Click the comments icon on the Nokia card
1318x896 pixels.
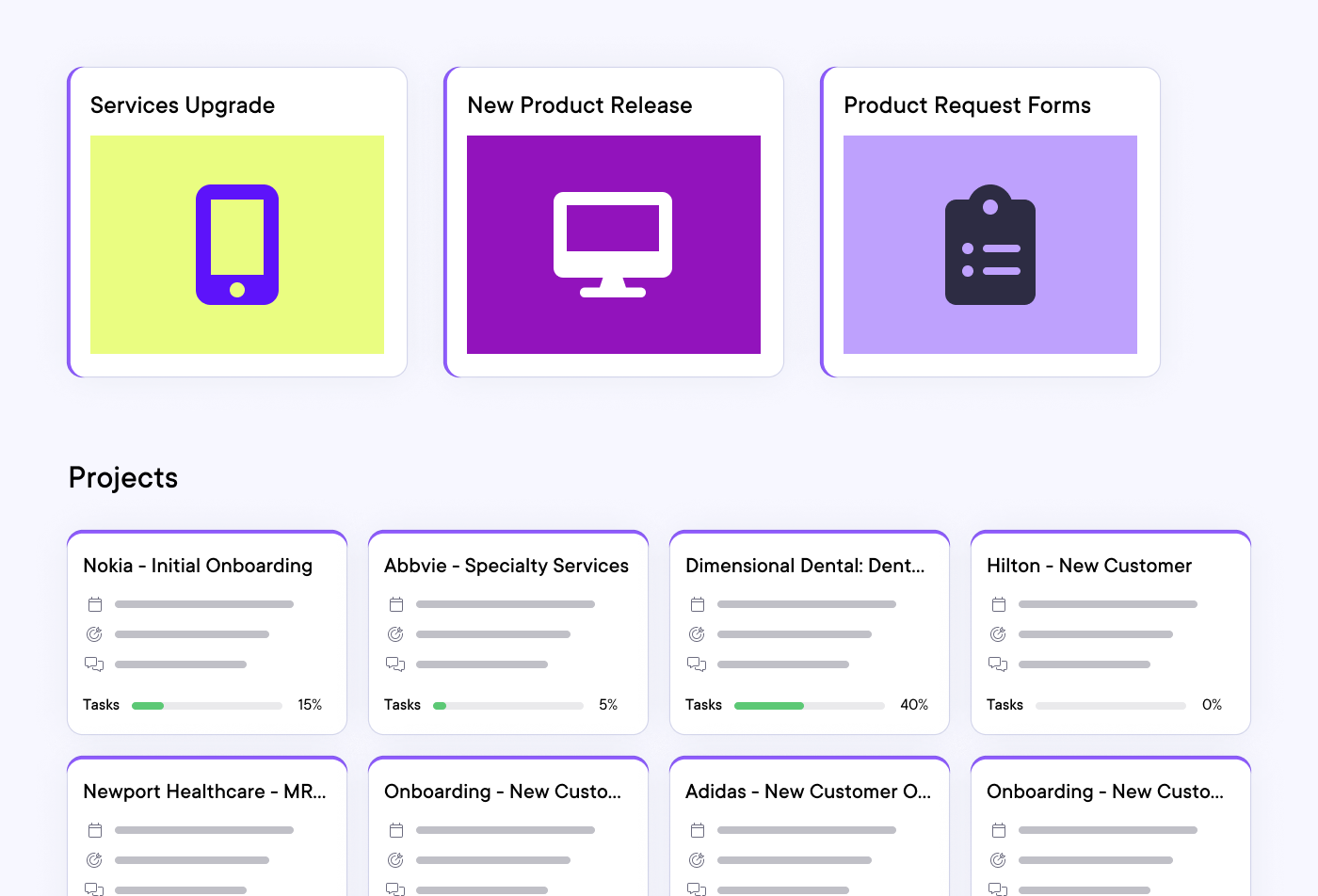(x=95, y=664)
